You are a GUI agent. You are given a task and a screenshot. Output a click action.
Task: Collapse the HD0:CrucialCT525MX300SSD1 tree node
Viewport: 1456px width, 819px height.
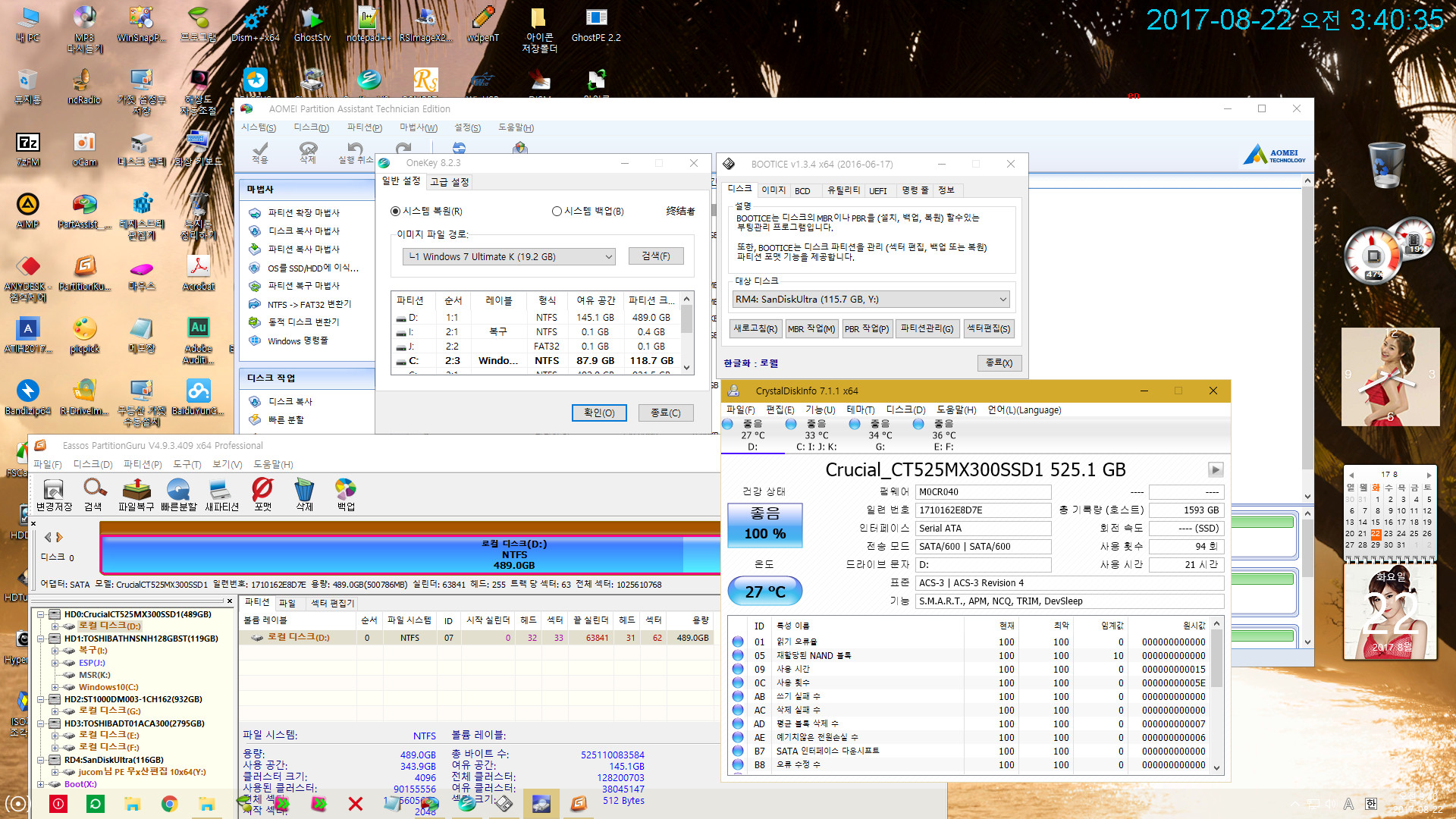pos(41,614)
